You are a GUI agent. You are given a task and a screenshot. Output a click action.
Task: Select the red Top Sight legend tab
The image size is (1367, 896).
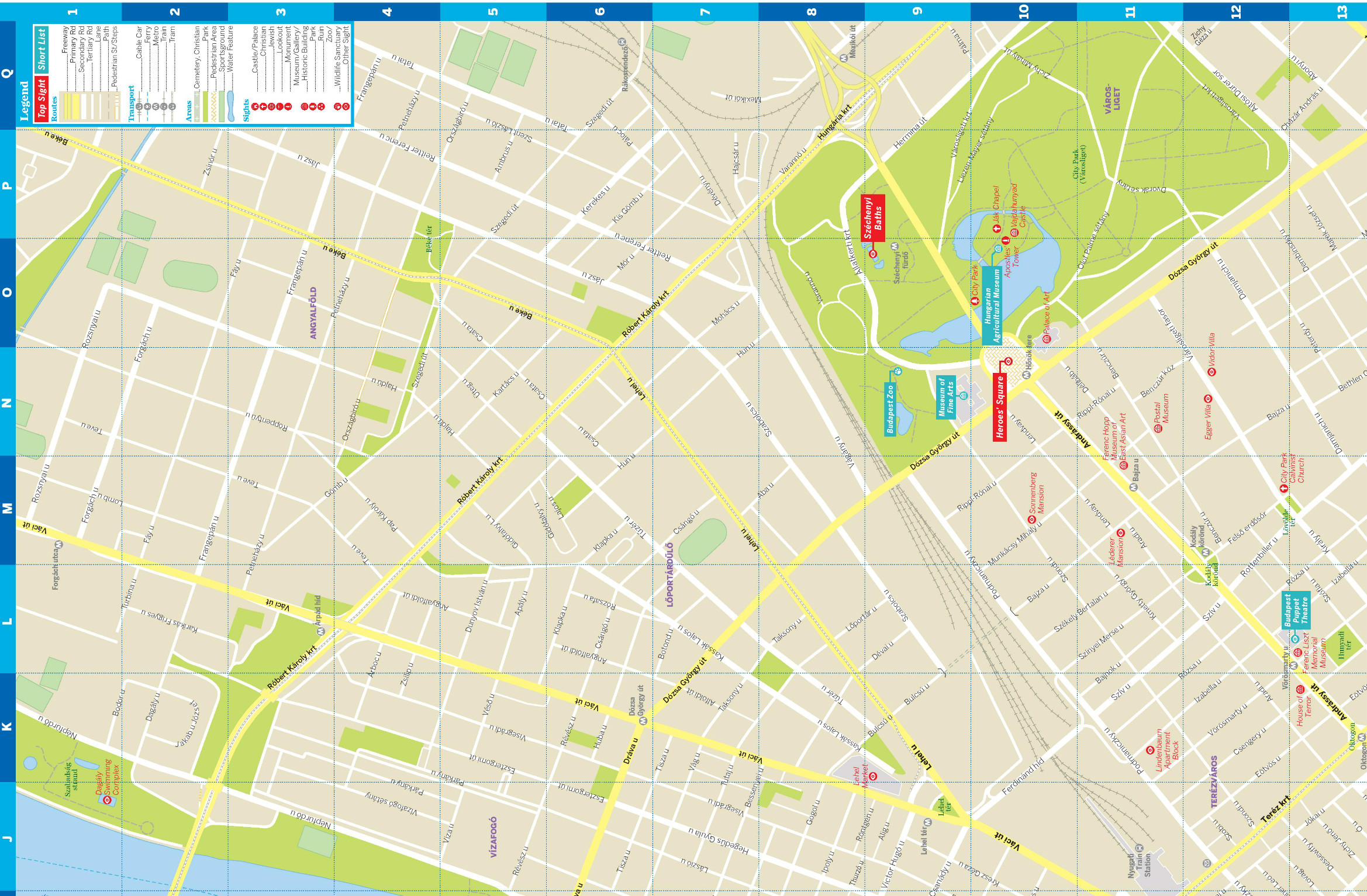click(x=41, y=98)
